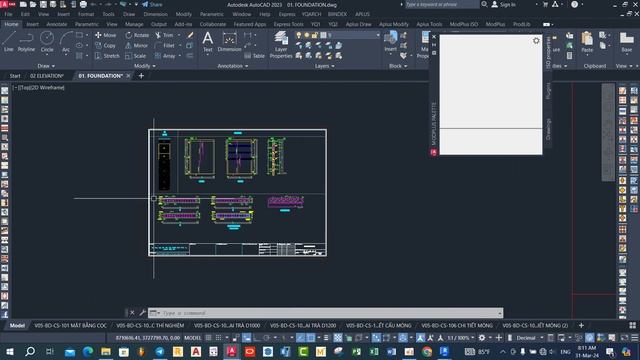Toggle lineweight display in status bar
Image resolution: width=640 pixels, height=360 pixels.
326,338
